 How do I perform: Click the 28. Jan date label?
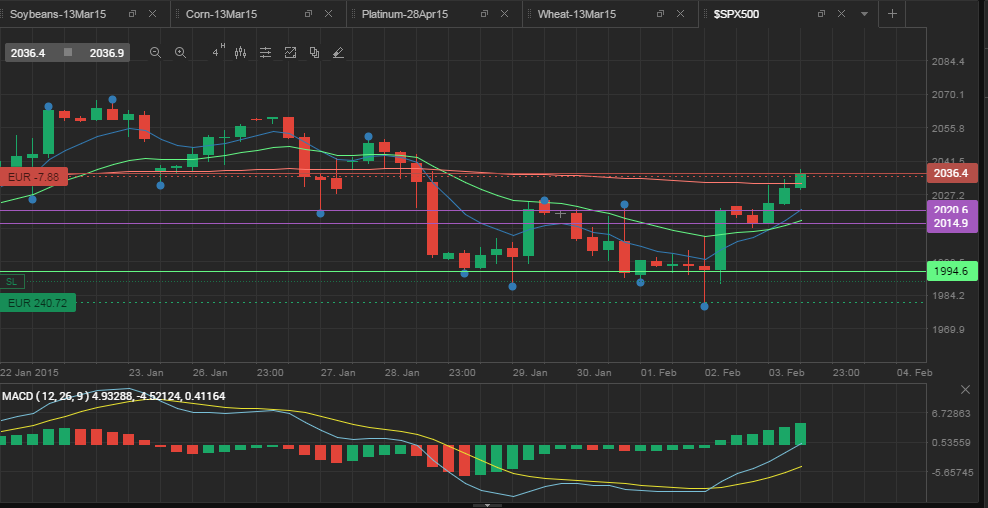point(402,372)
